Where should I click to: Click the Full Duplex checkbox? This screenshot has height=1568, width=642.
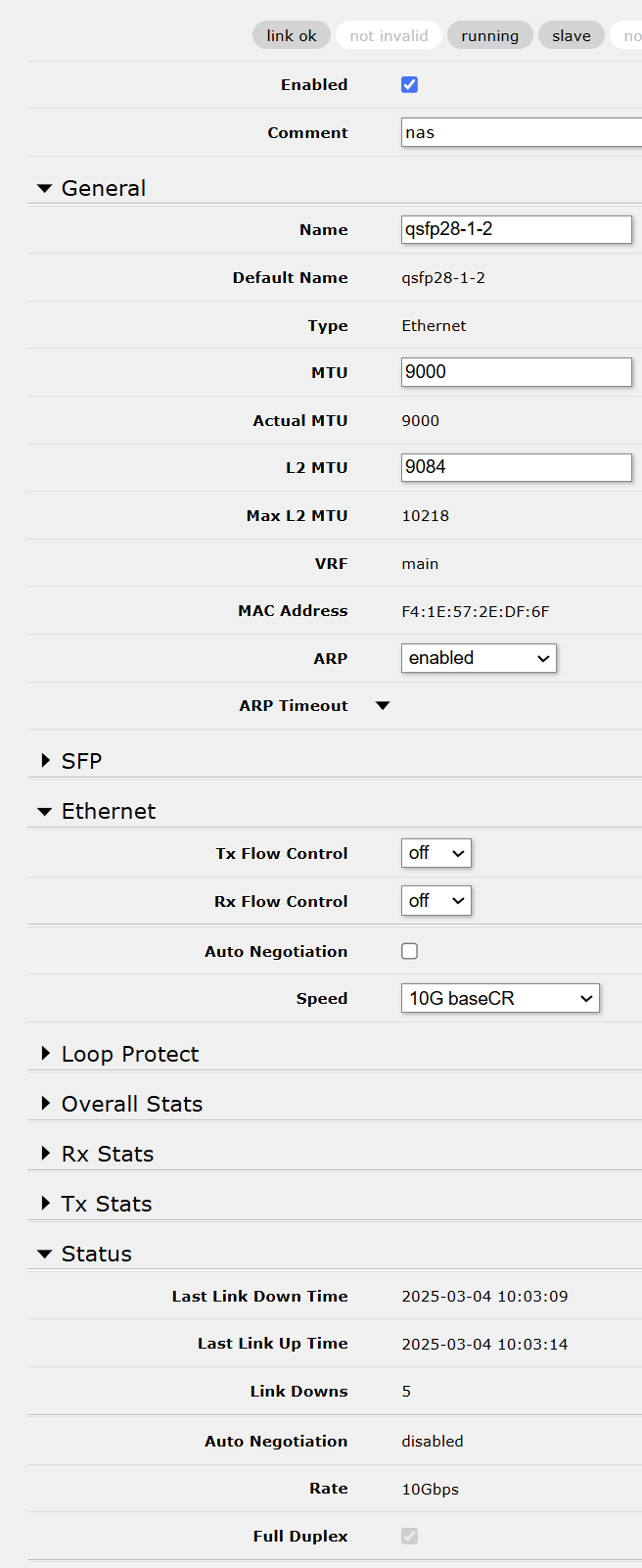(x=409, y=1536)
